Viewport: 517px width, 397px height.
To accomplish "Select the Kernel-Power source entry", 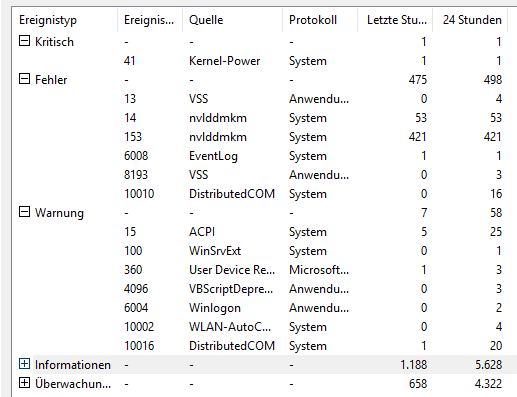I will pyautogui.click(x=224, y=61).
